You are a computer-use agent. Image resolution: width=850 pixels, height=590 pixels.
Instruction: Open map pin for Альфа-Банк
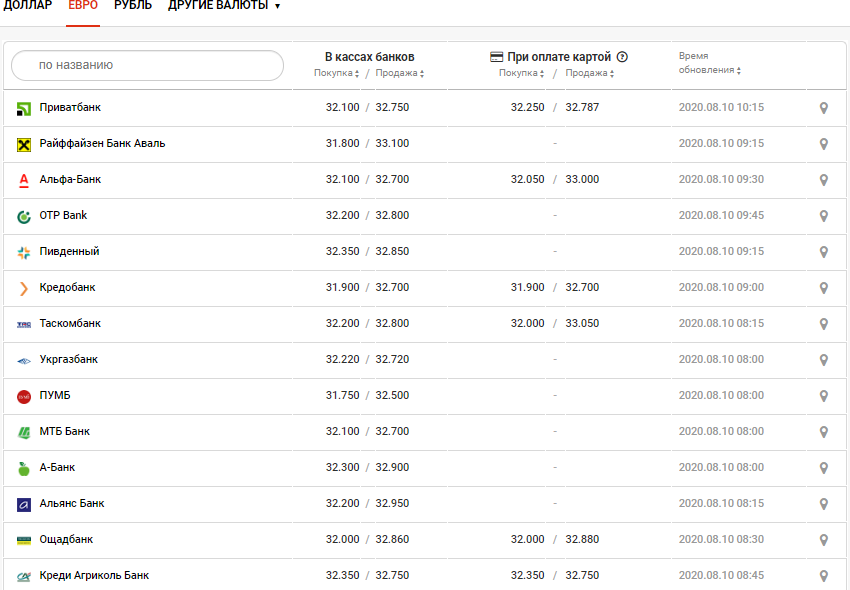tap(823, 180)
